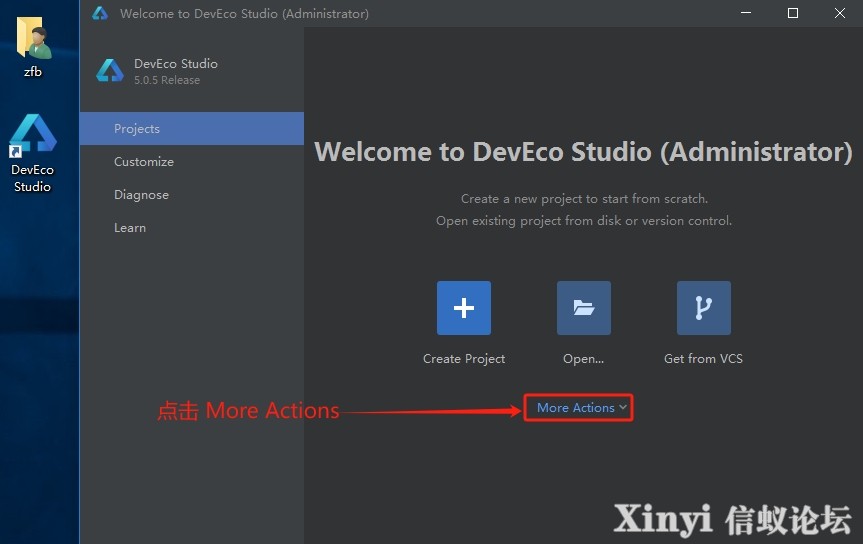The width and height of the screenshot is (863, 544).
Task: Open the Diagnose tab
Action: click(x=192, y=194)
